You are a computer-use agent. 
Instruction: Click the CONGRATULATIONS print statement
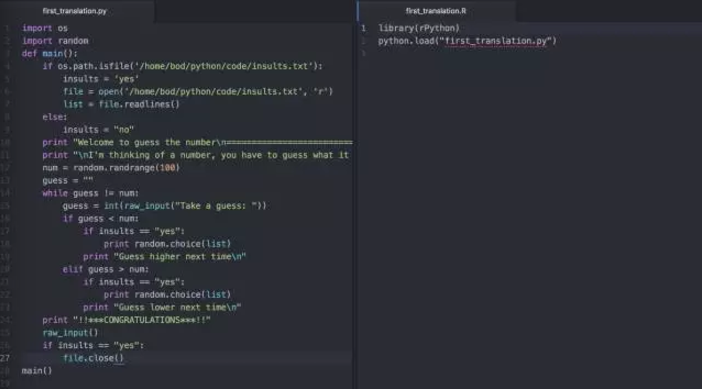pyautogui.click(x=126, y=320)
